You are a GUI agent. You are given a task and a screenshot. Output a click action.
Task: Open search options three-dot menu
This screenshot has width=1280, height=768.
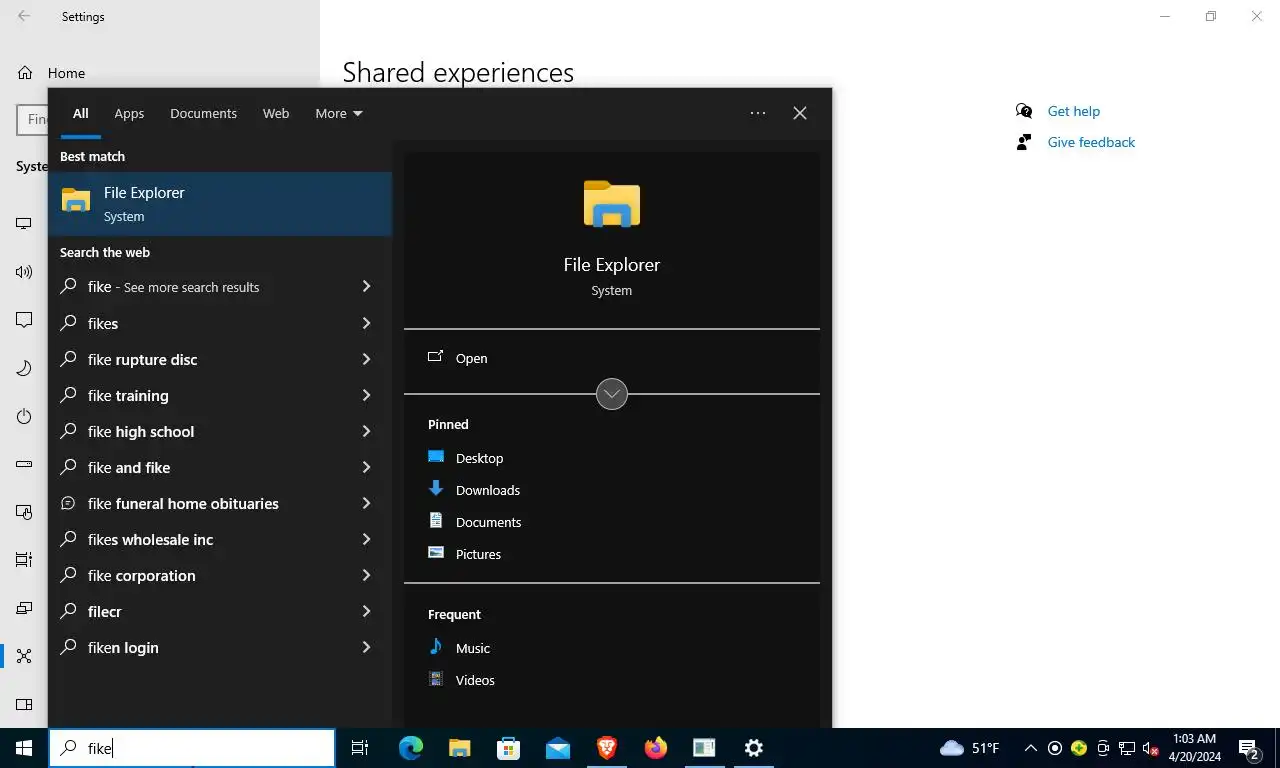pos(758,113)
